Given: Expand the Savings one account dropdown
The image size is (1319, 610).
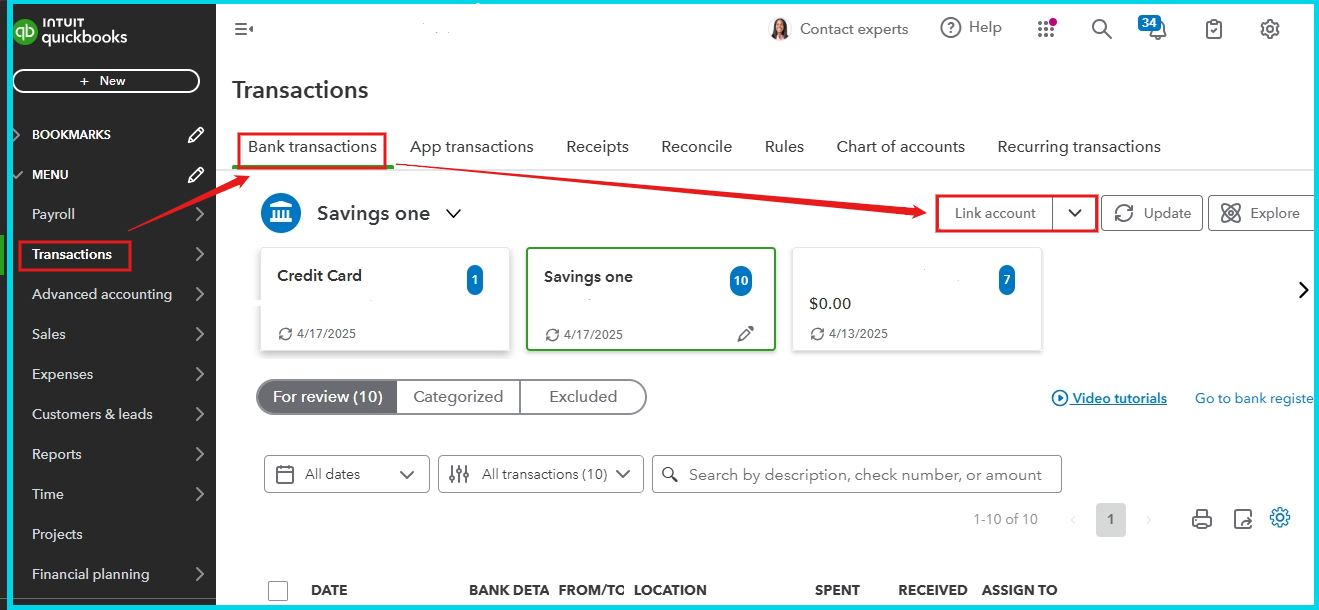Looking at the screenshot, I should click(453, 213).
